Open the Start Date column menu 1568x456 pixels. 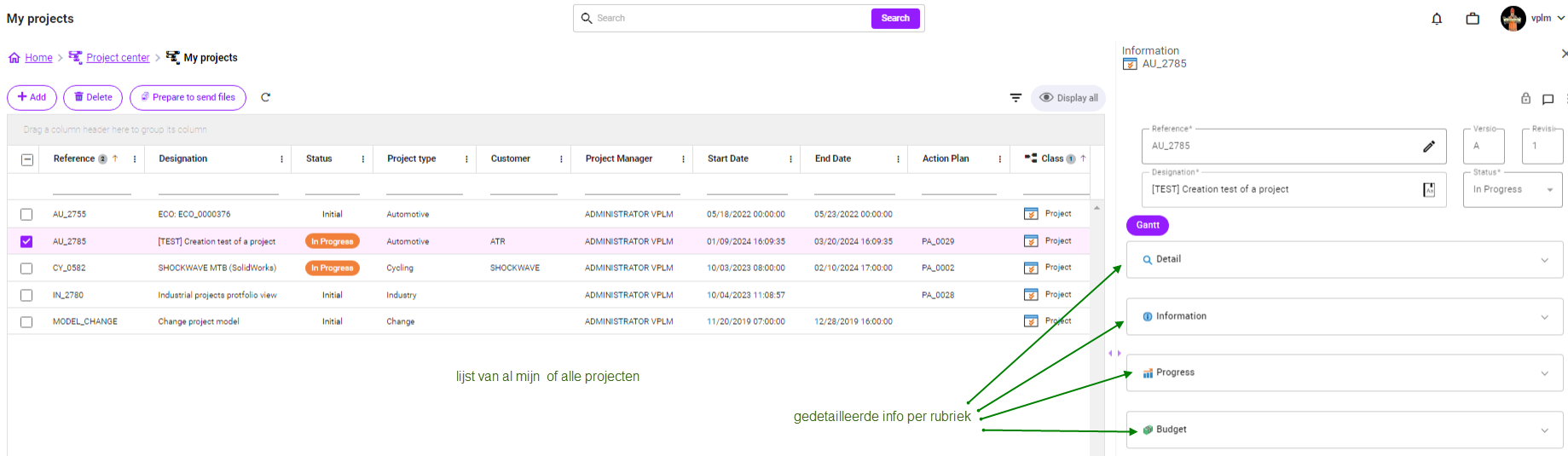(790, 159)
